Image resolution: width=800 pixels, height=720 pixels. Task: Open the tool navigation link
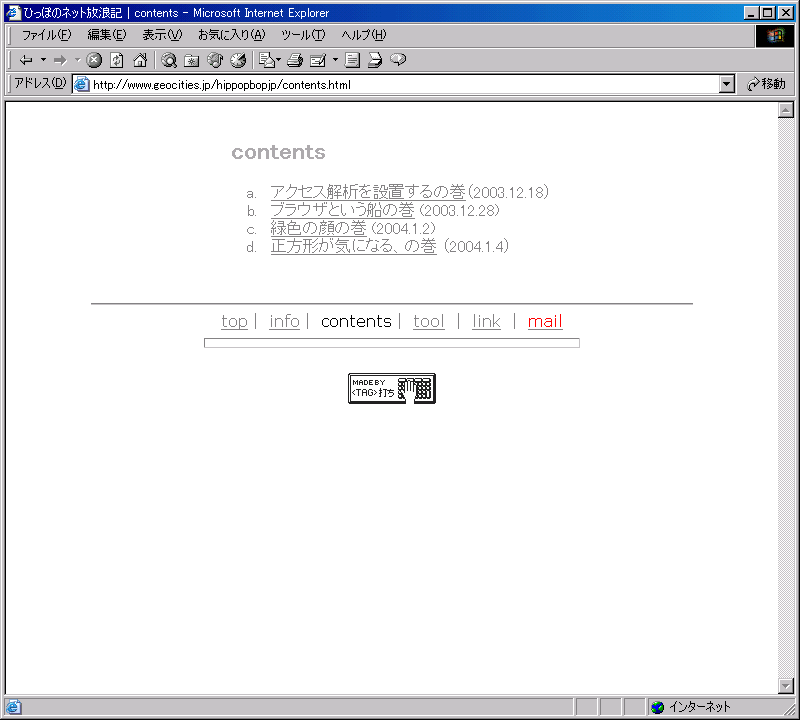pos(429,321)
